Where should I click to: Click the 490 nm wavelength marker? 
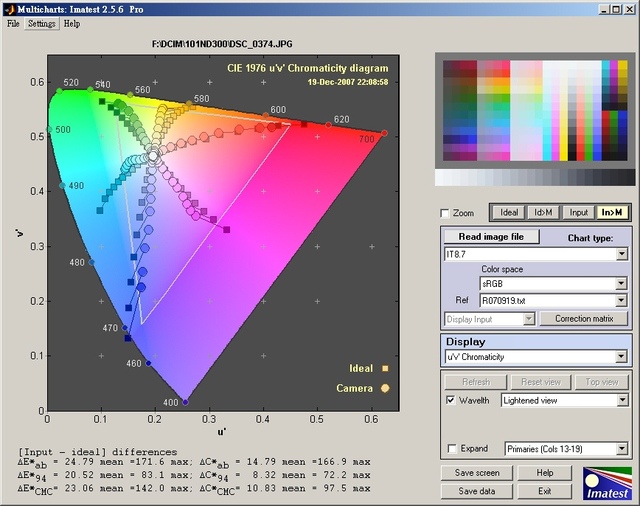(62, 186)
